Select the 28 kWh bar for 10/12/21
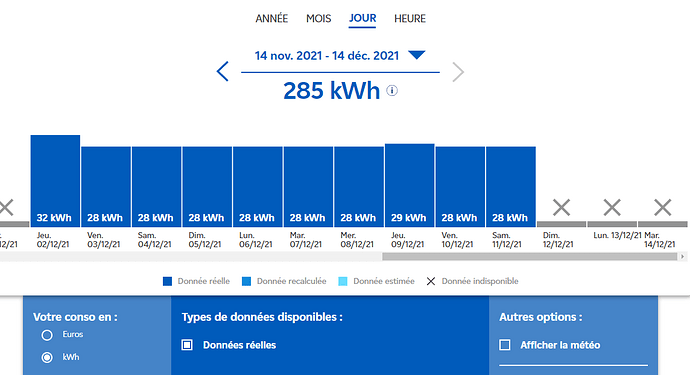Image resolution: width=690 pixels, height=375 pixels. tap(460, 187)
